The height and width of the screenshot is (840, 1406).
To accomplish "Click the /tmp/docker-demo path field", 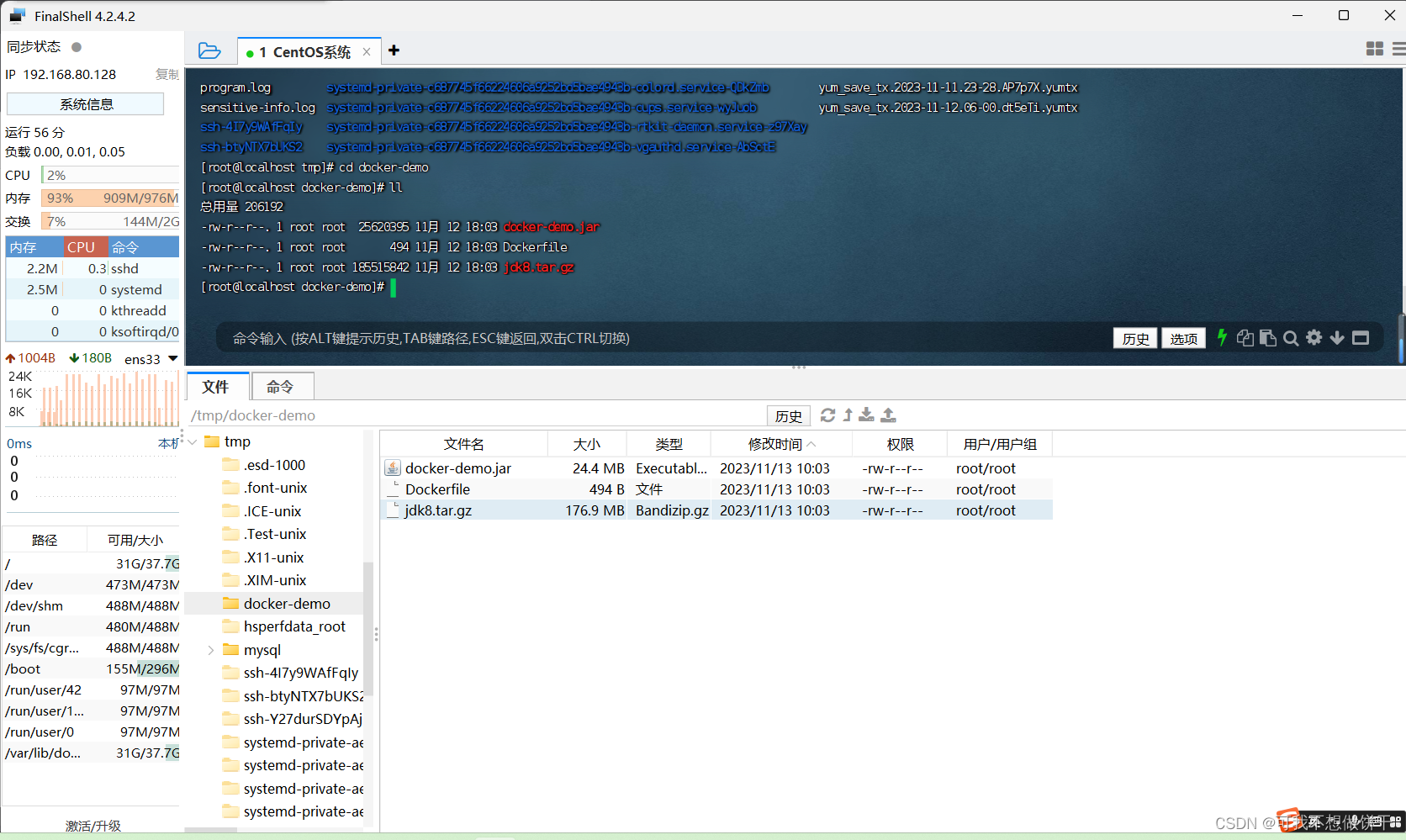I will coord(475,415).
